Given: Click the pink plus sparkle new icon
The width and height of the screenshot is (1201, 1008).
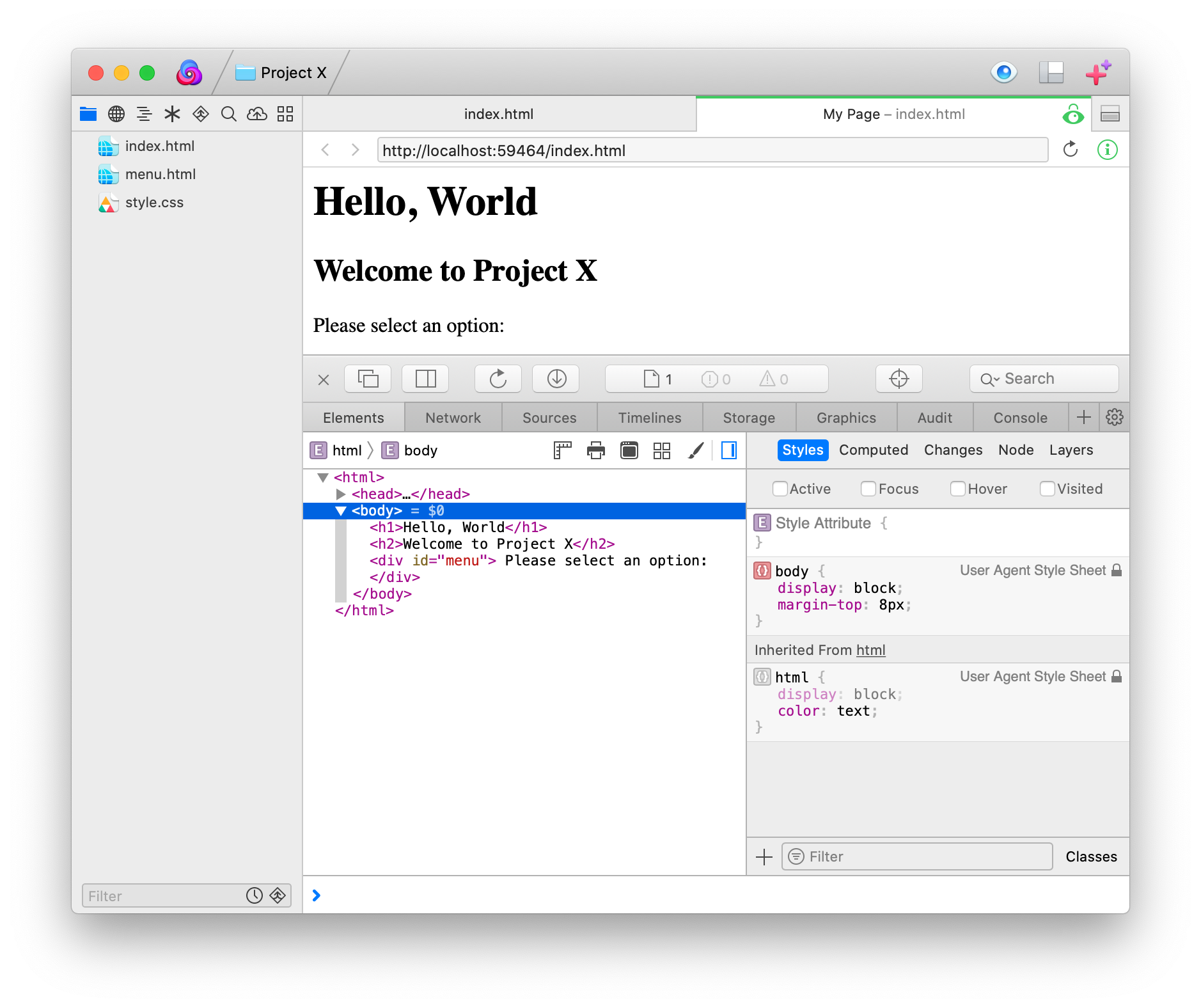Looking at the screenshot, I should pos(1098,72).
